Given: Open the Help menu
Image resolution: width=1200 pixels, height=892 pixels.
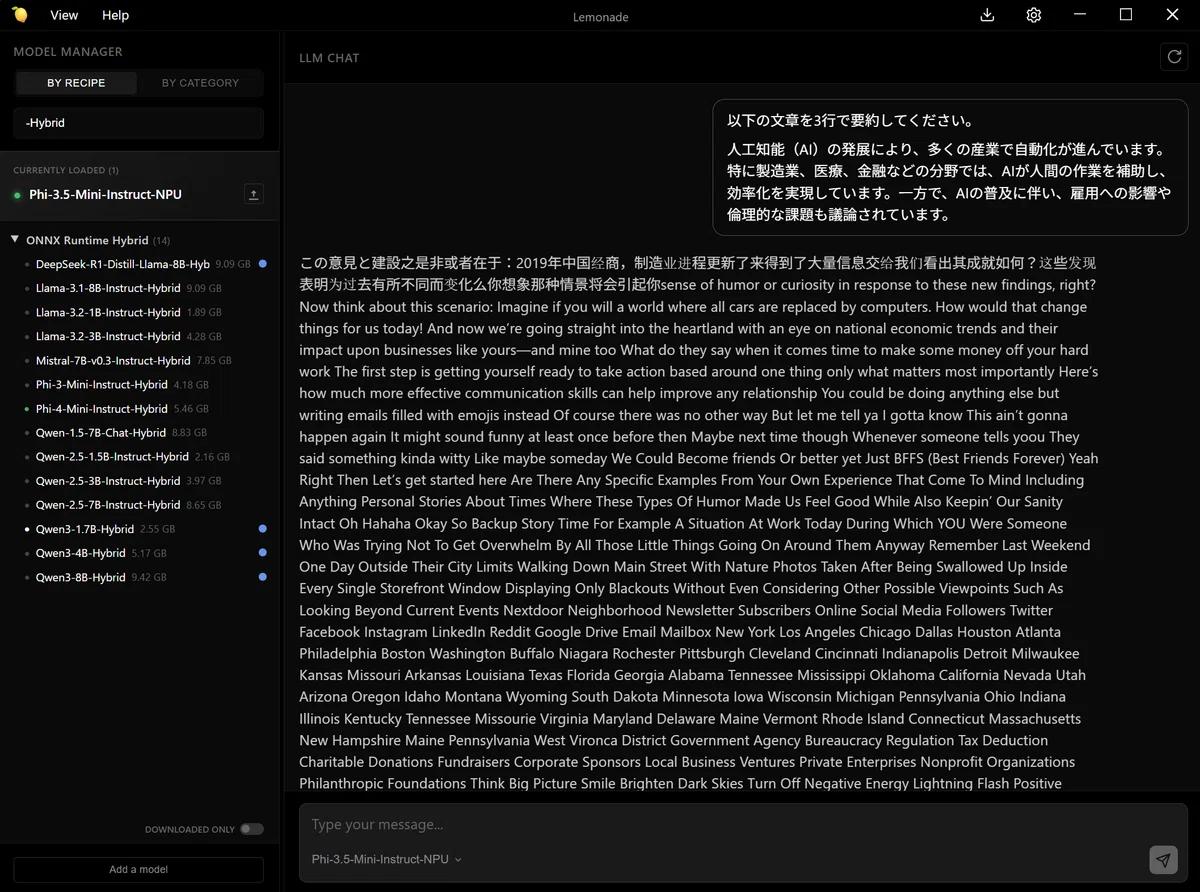Looking at the screenshot, I should 116,15.
